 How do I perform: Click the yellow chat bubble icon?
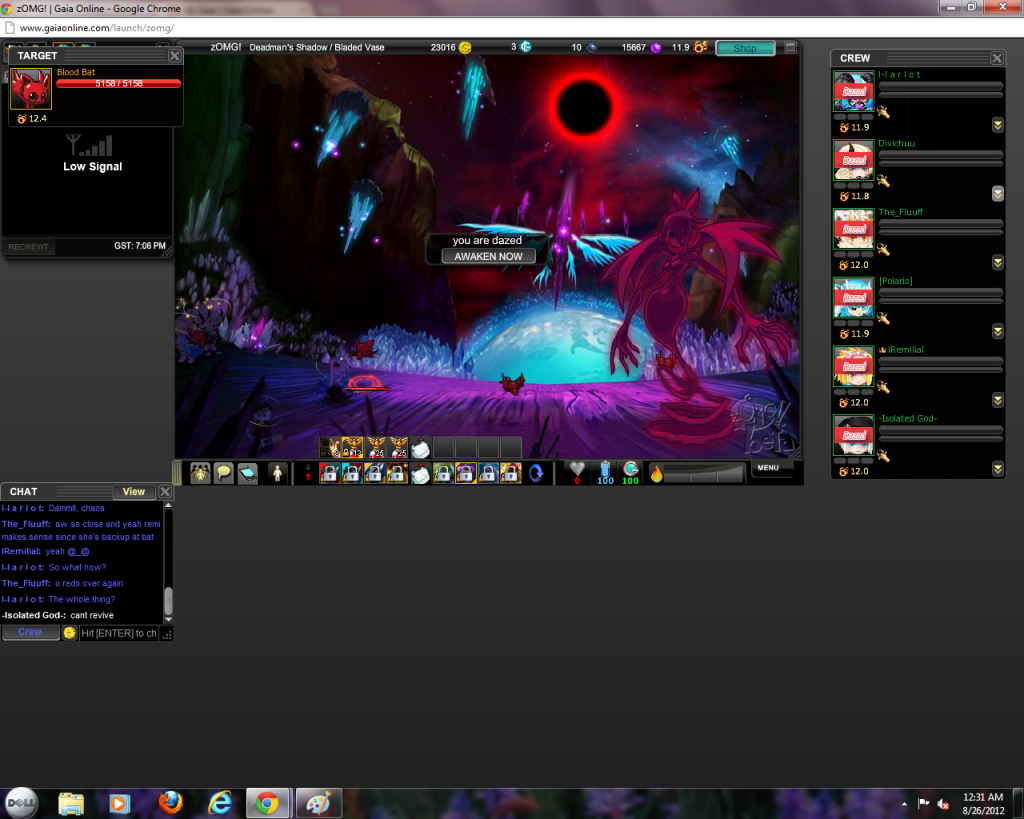[223, 472]
